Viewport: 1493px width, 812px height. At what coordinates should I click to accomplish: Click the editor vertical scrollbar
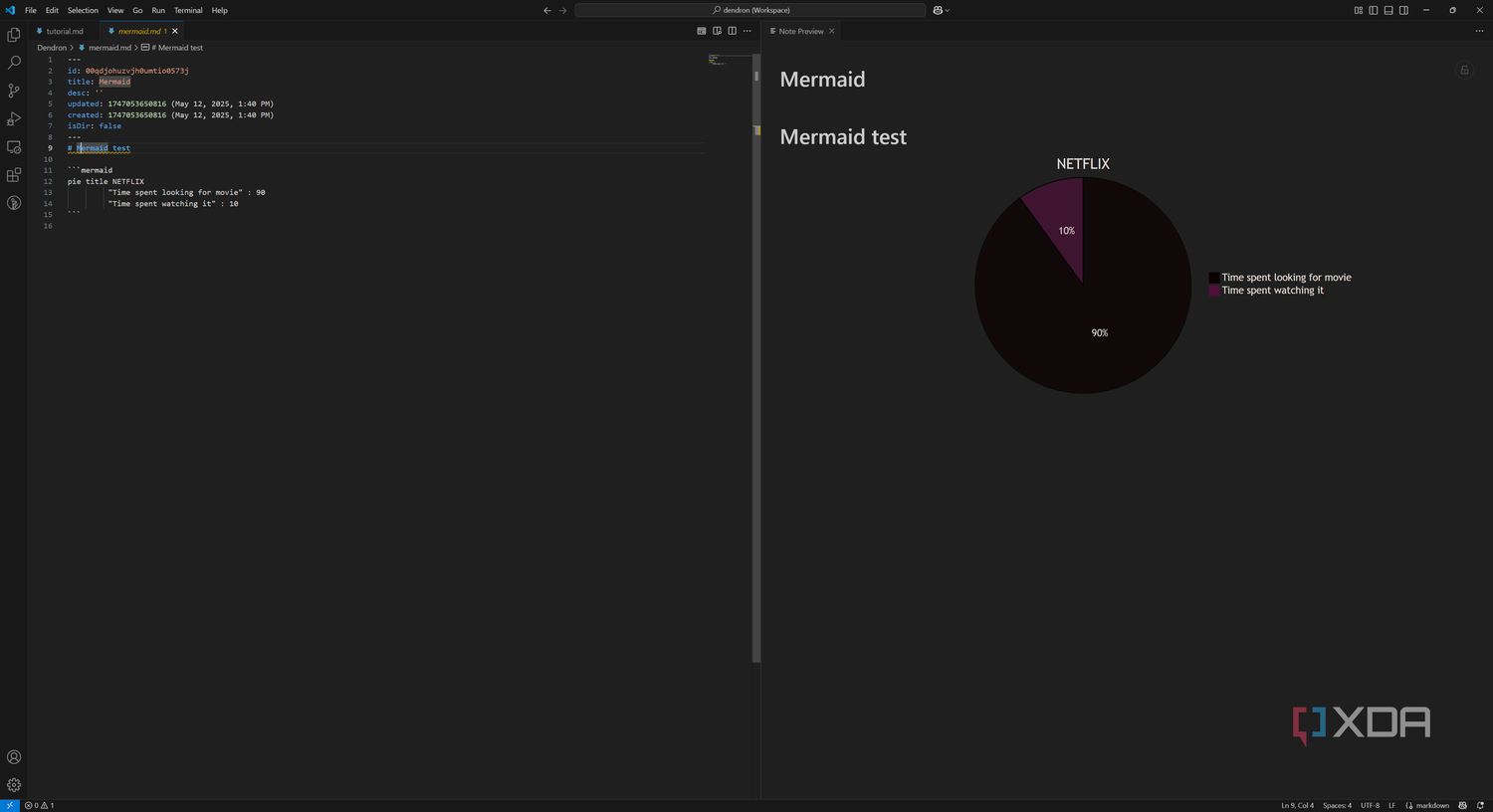tap(756, 358)
